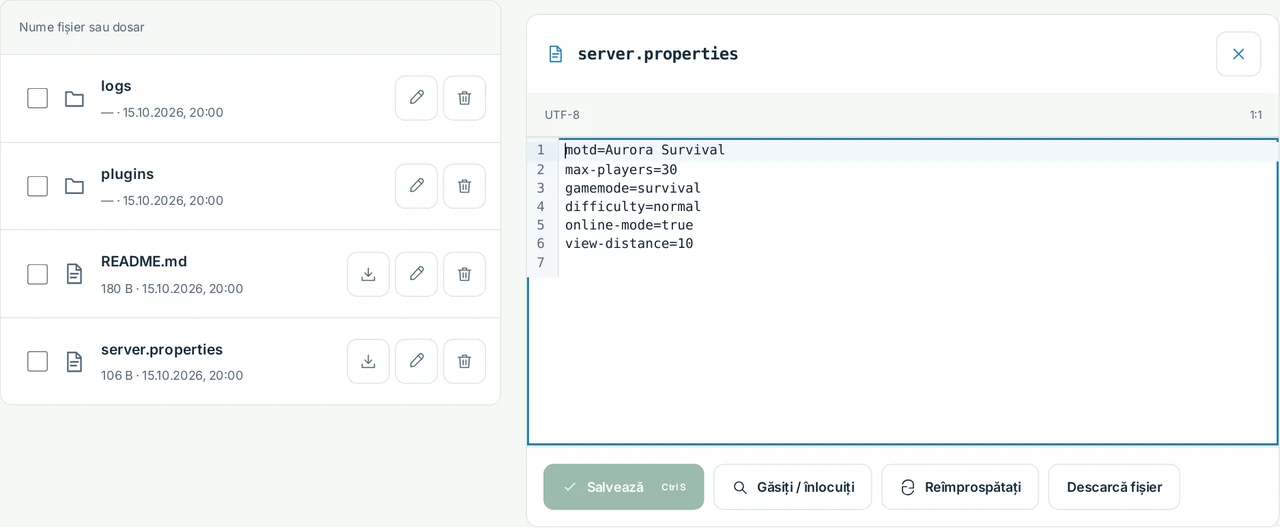
Task: Tick the checkbox next to logs
Action: click(x=37, y=98)
